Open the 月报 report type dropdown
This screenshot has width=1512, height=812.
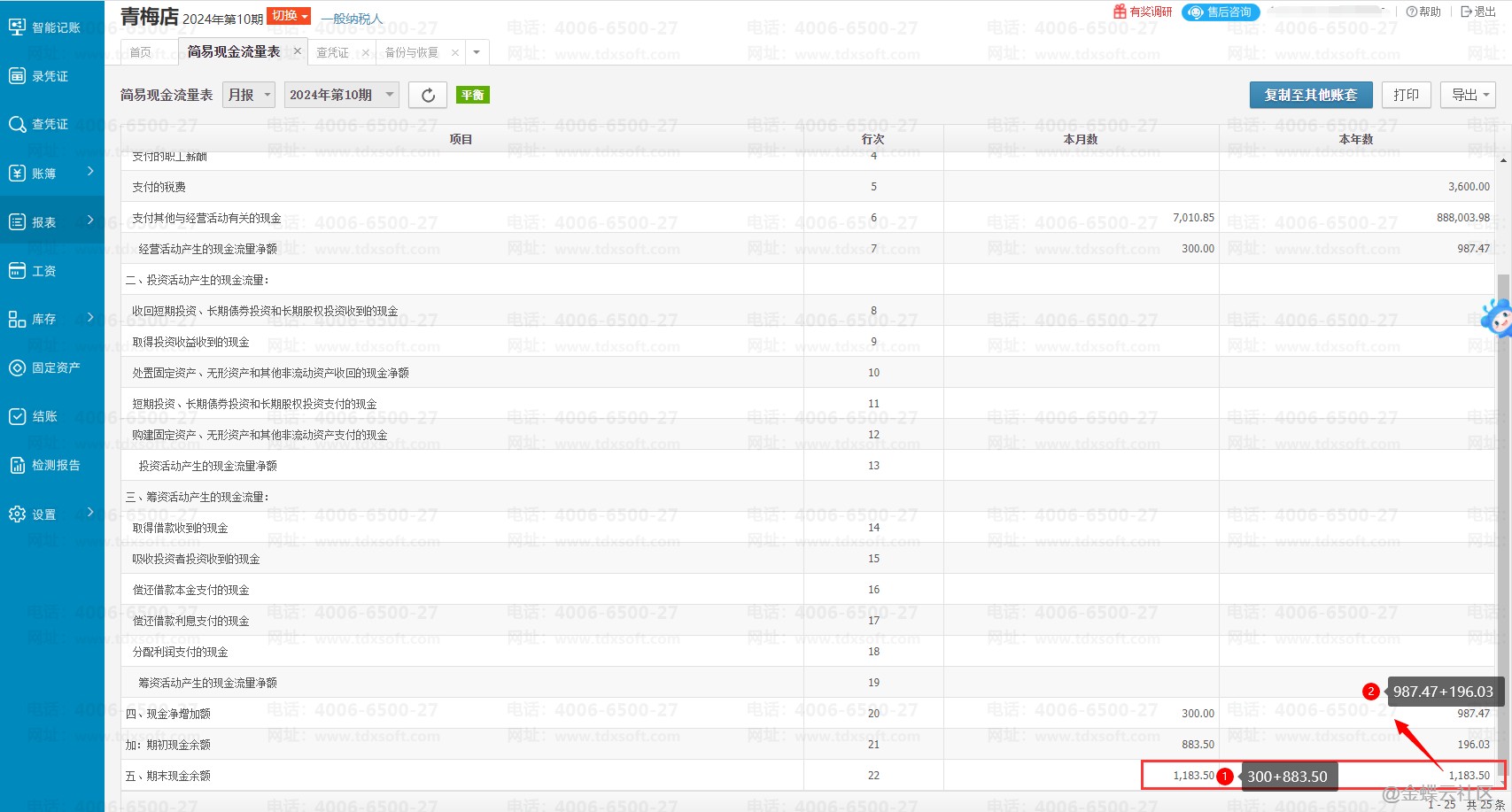249,95
